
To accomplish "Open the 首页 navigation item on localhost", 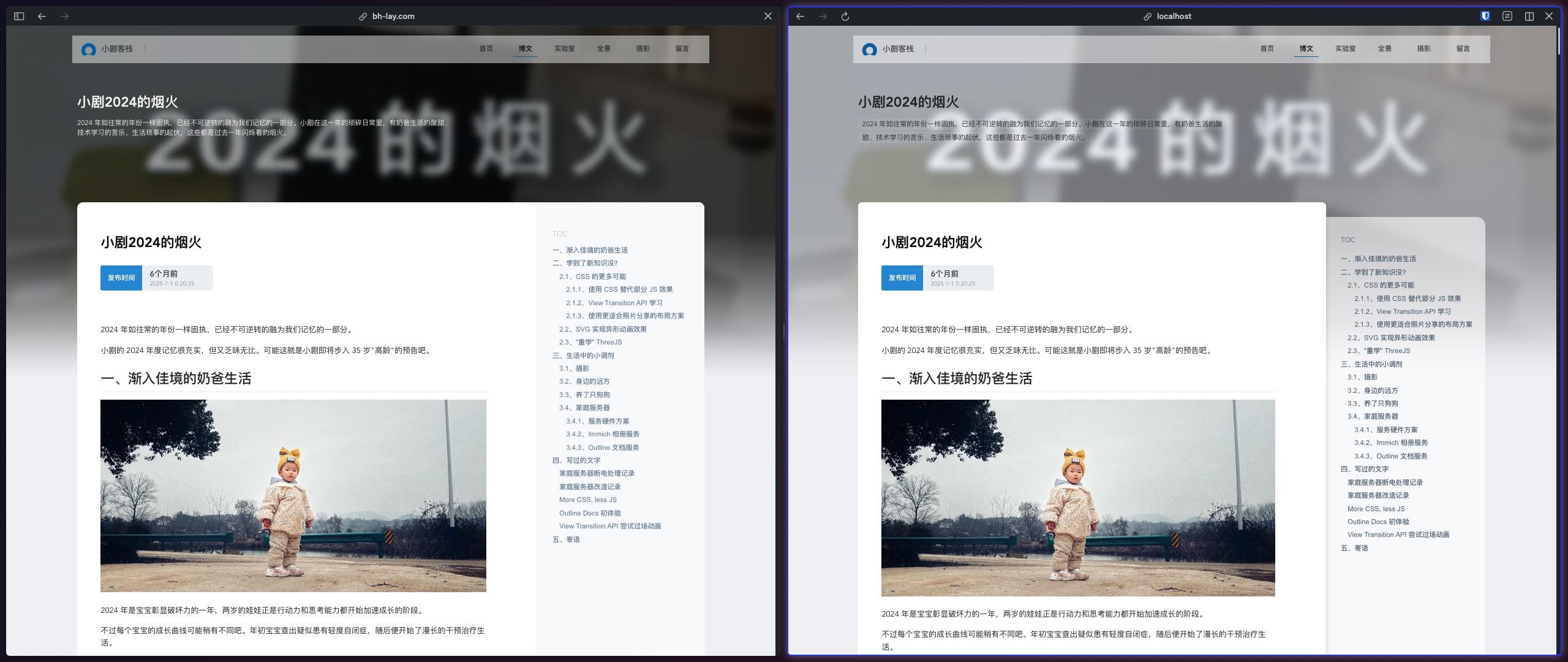I will click(x=1266, y=48).
